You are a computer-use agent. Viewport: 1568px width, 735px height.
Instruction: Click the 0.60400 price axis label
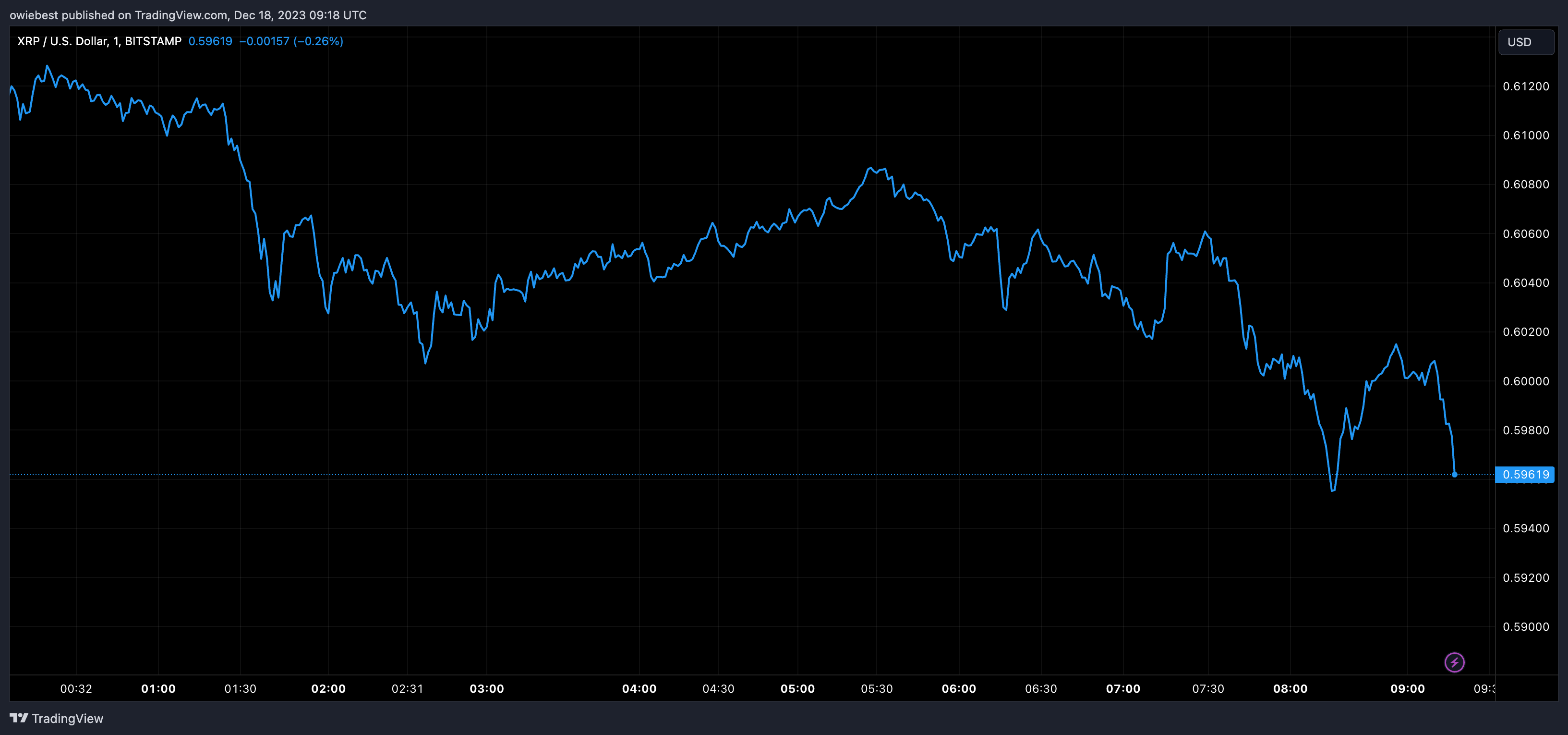coord(1526,282)
